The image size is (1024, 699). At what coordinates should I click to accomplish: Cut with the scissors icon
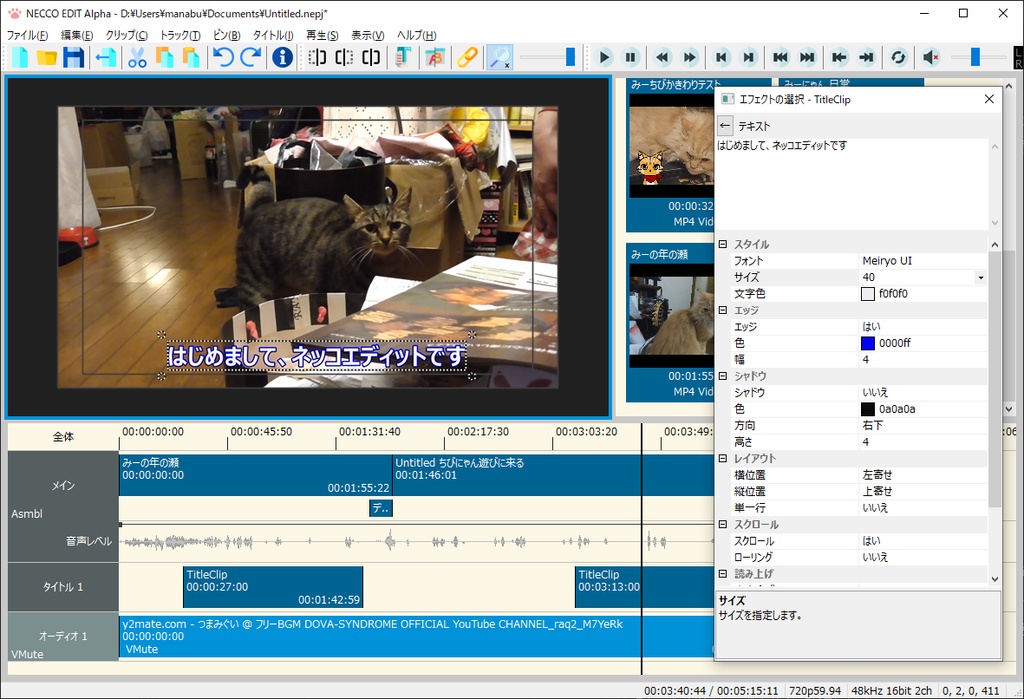137,57
